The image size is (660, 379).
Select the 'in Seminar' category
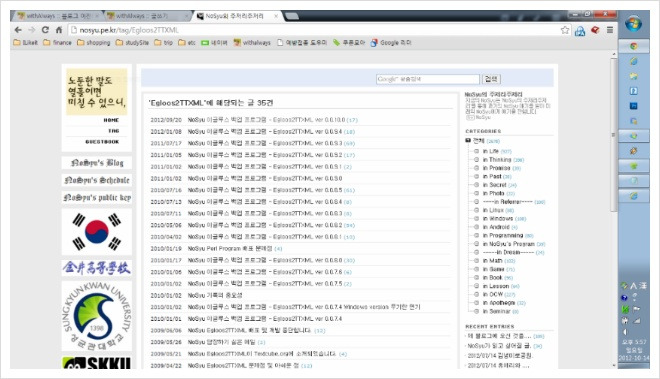point(496,311)
